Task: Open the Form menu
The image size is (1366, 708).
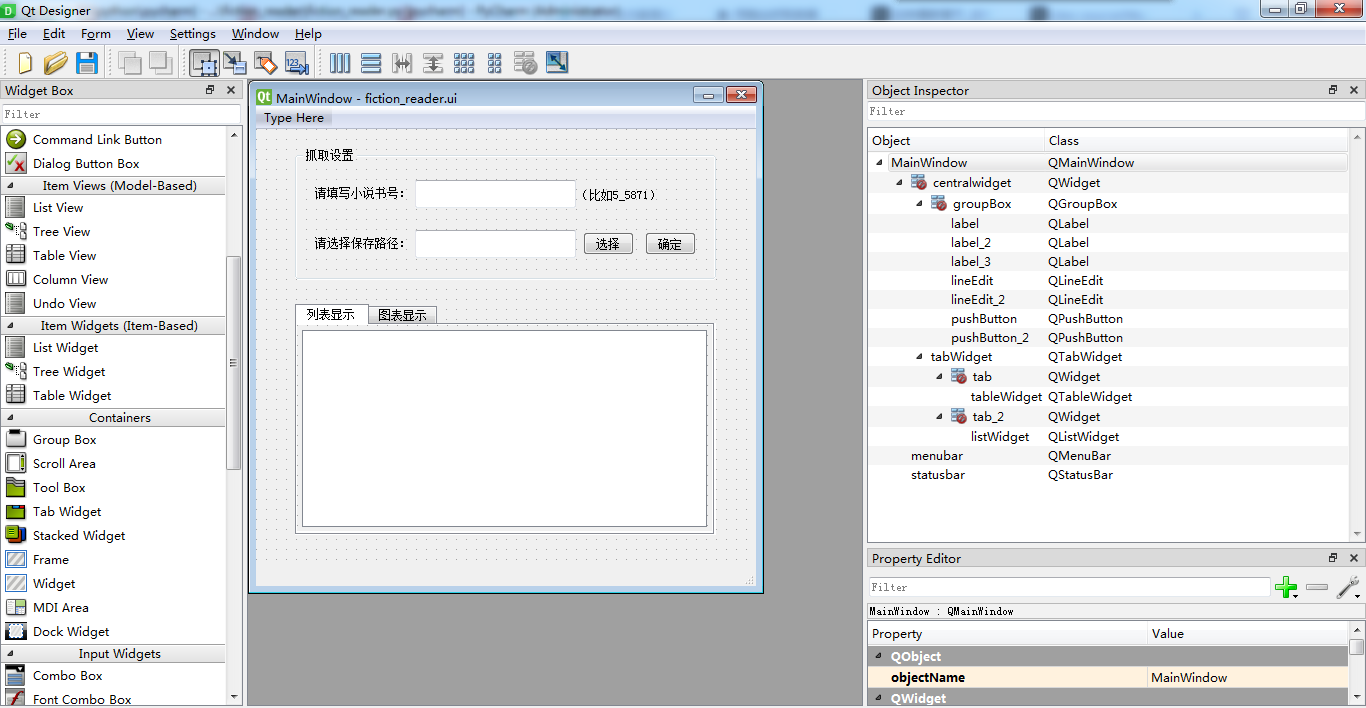Action: pyautogui.click(x=96, y=33)
